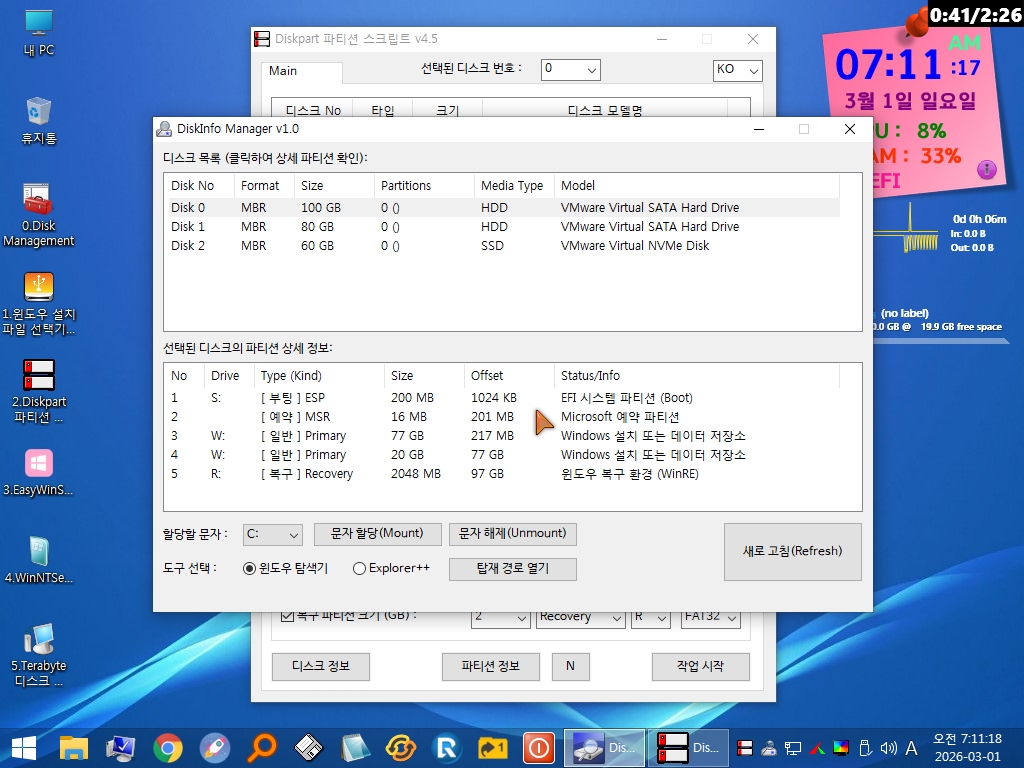Open the 휴지통 recycle bin icon
The height and width of the screenshot is (768, 1024).
point(39,121)
